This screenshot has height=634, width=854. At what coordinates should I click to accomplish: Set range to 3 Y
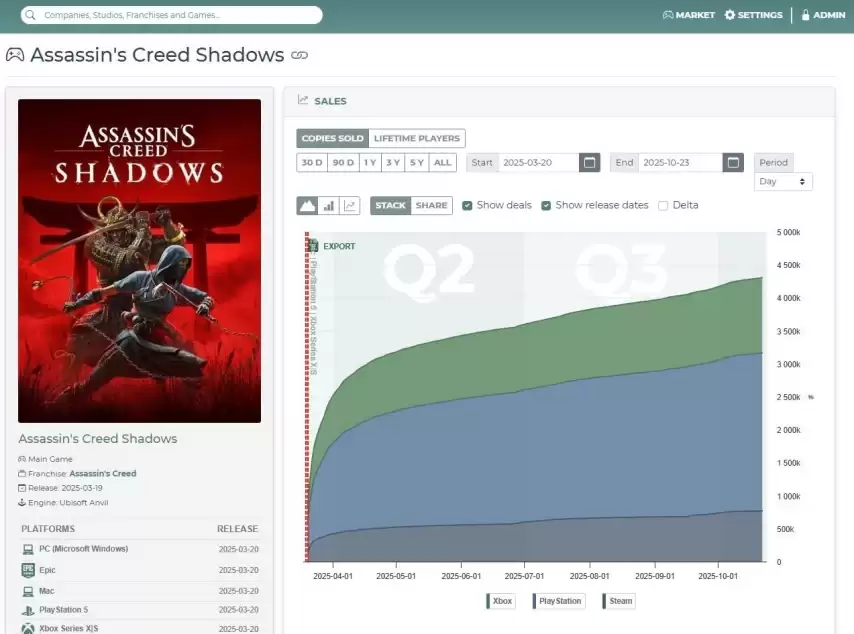393,162
